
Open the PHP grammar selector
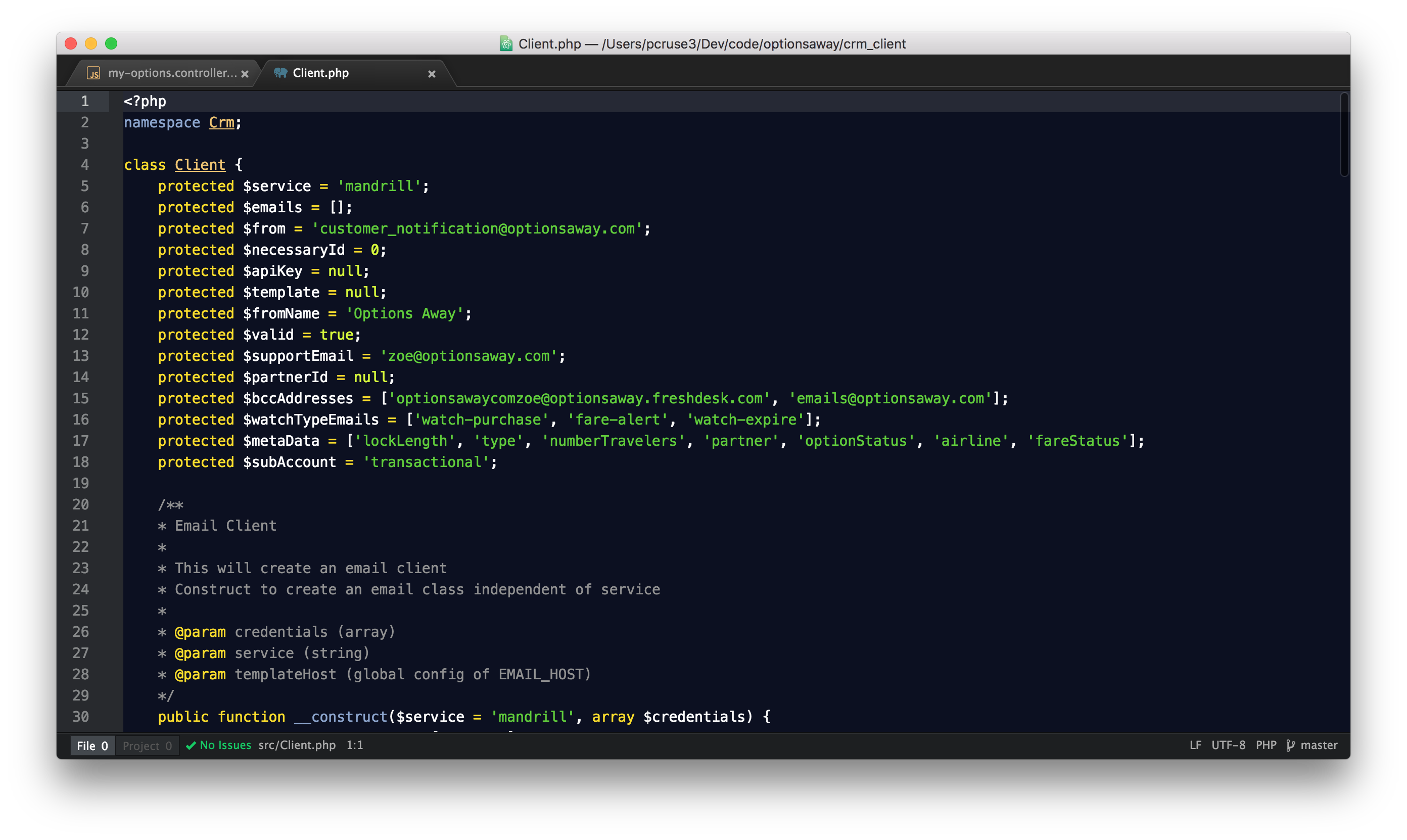pyautogui.click(x=1266, y=745)
